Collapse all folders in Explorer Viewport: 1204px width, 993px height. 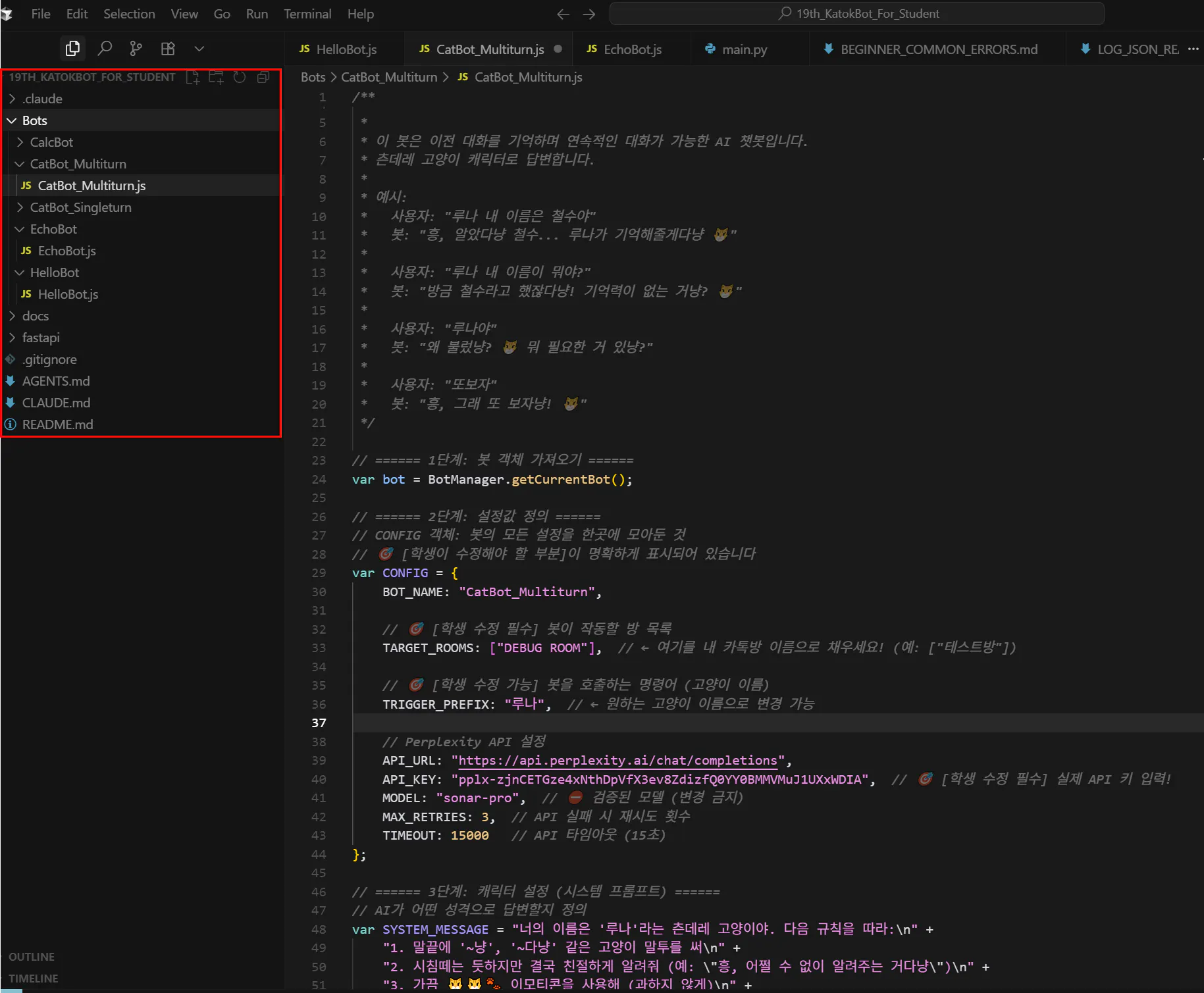(263, 78)
